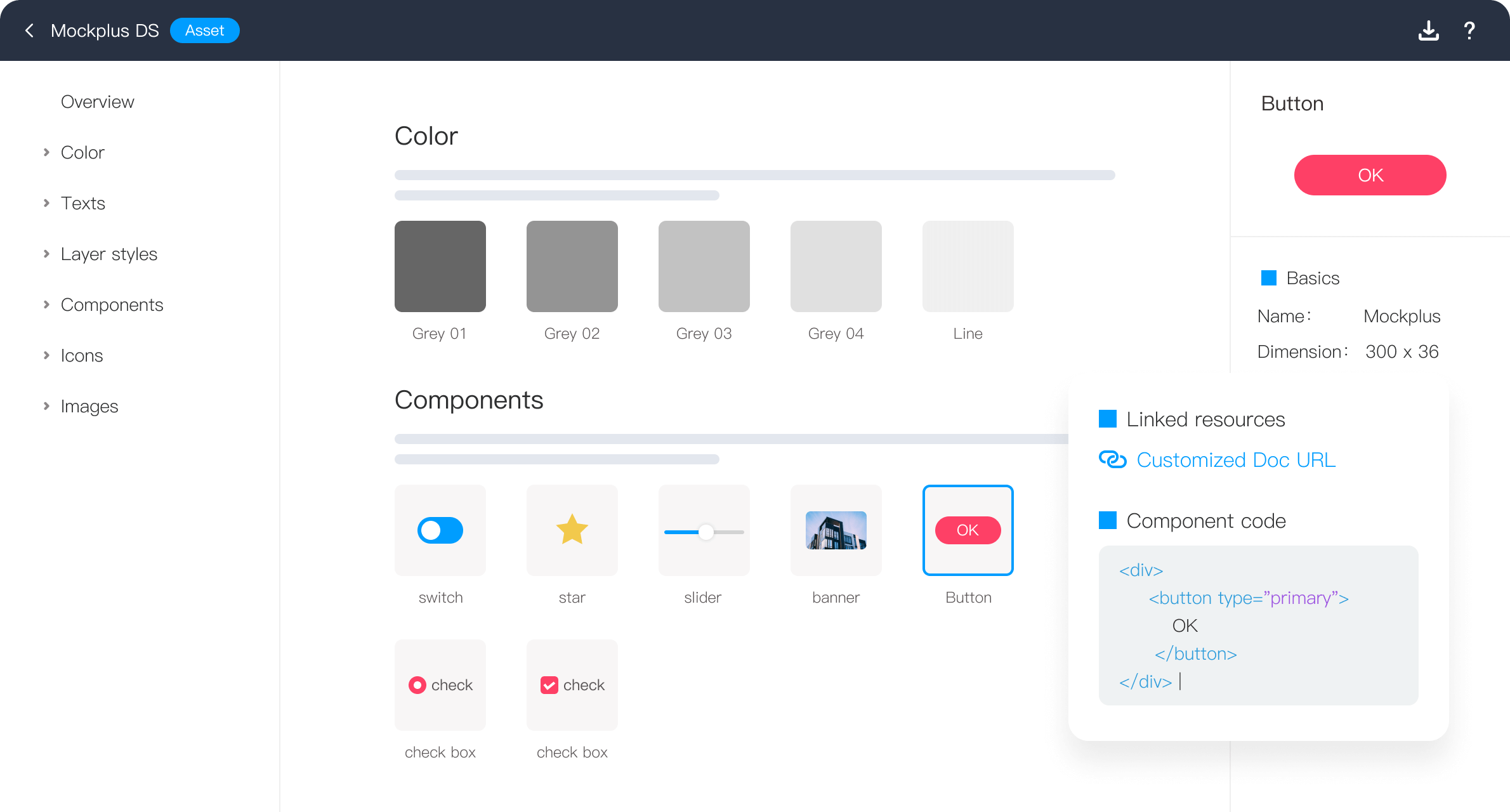Select the Asset tab pill in the header
The image size is (1510, 812).
coord(204,30)
